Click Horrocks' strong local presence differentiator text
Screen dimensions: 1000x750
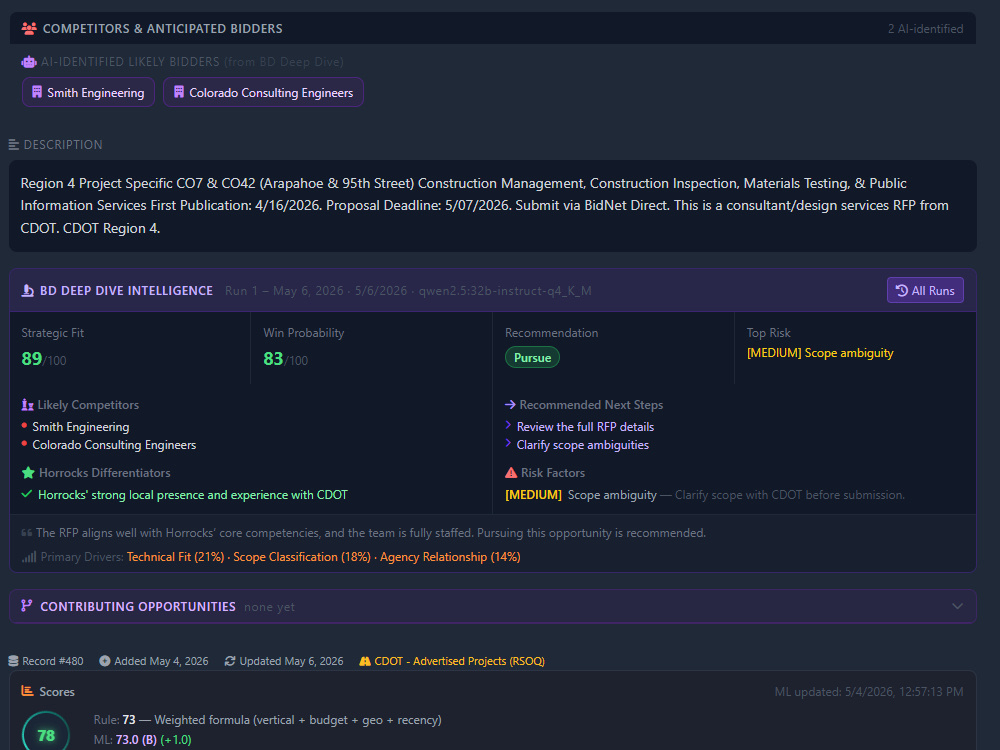[x=193, y=495]
